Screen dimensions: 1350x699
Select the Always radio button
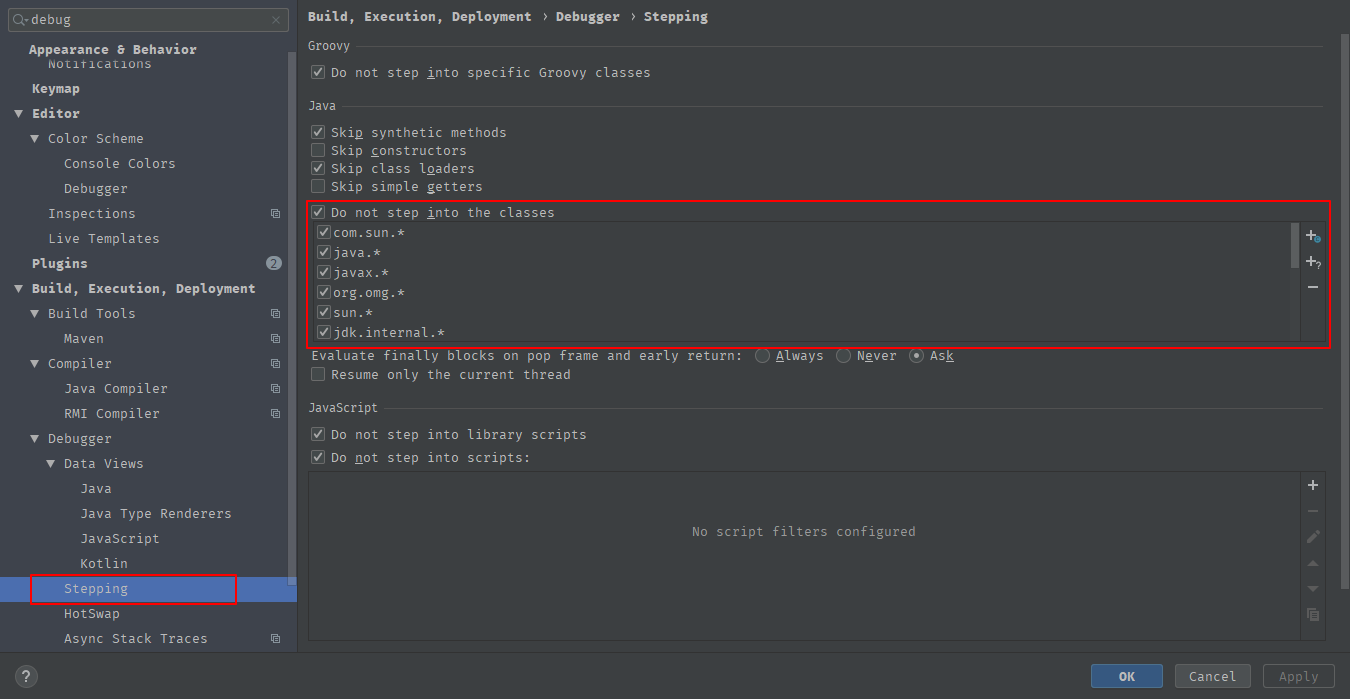pos(762,355)
